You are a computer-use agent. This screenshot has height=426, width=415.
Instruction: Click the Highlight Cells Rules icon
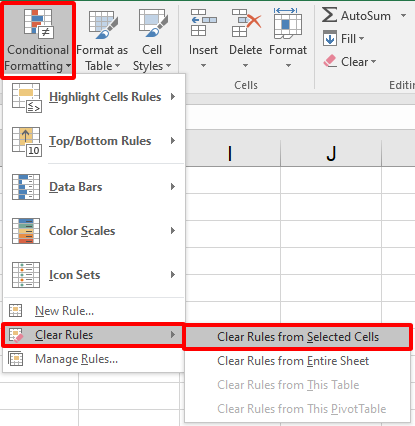point(26,97)
